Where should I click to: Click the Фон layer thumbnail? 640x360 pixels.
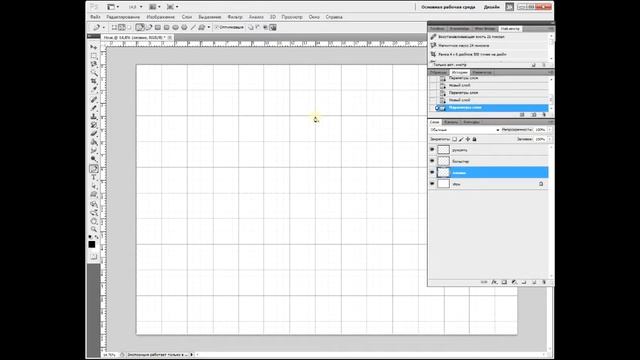(443, 184)
